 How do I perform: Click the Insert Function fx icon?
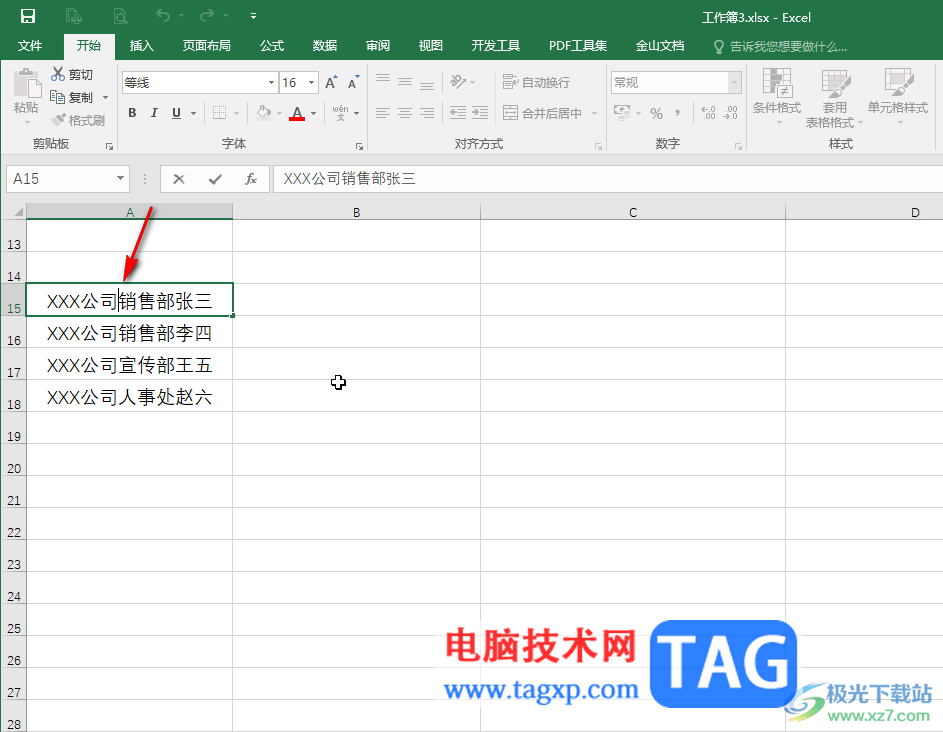(x=251, y=179)
